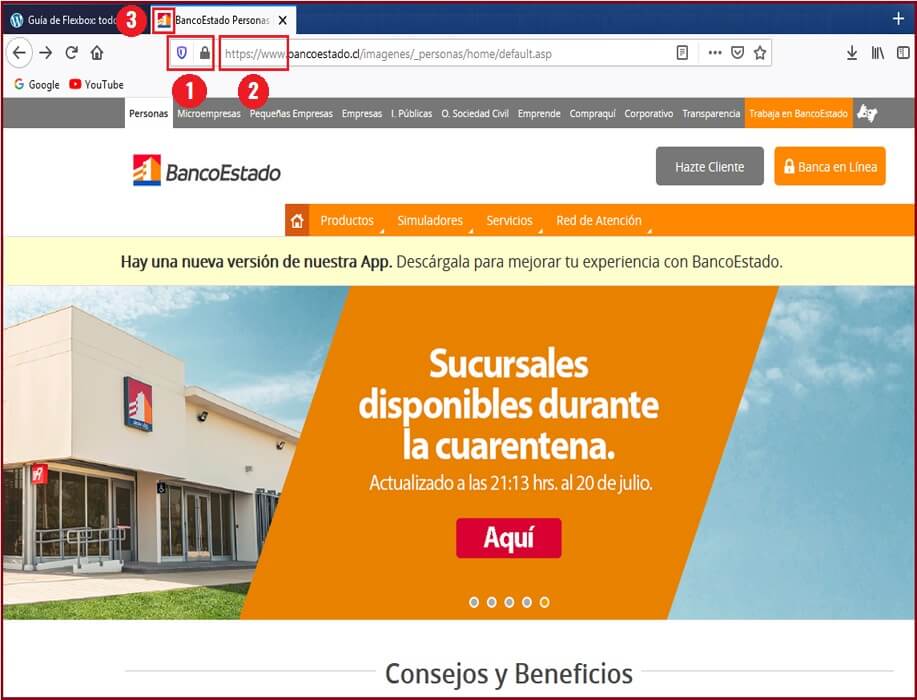Select the first carousel dot indicator
Viewport: 917px width, 700px height.
pos(474,602)
